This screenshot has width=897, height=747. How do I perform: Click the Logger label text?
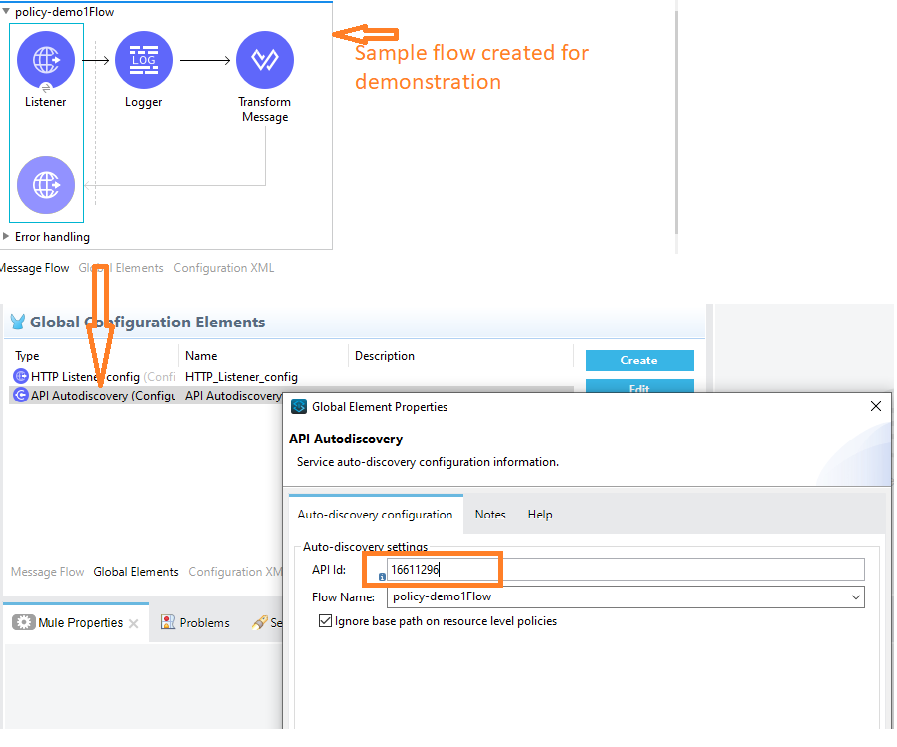click(x=144, y=102)
